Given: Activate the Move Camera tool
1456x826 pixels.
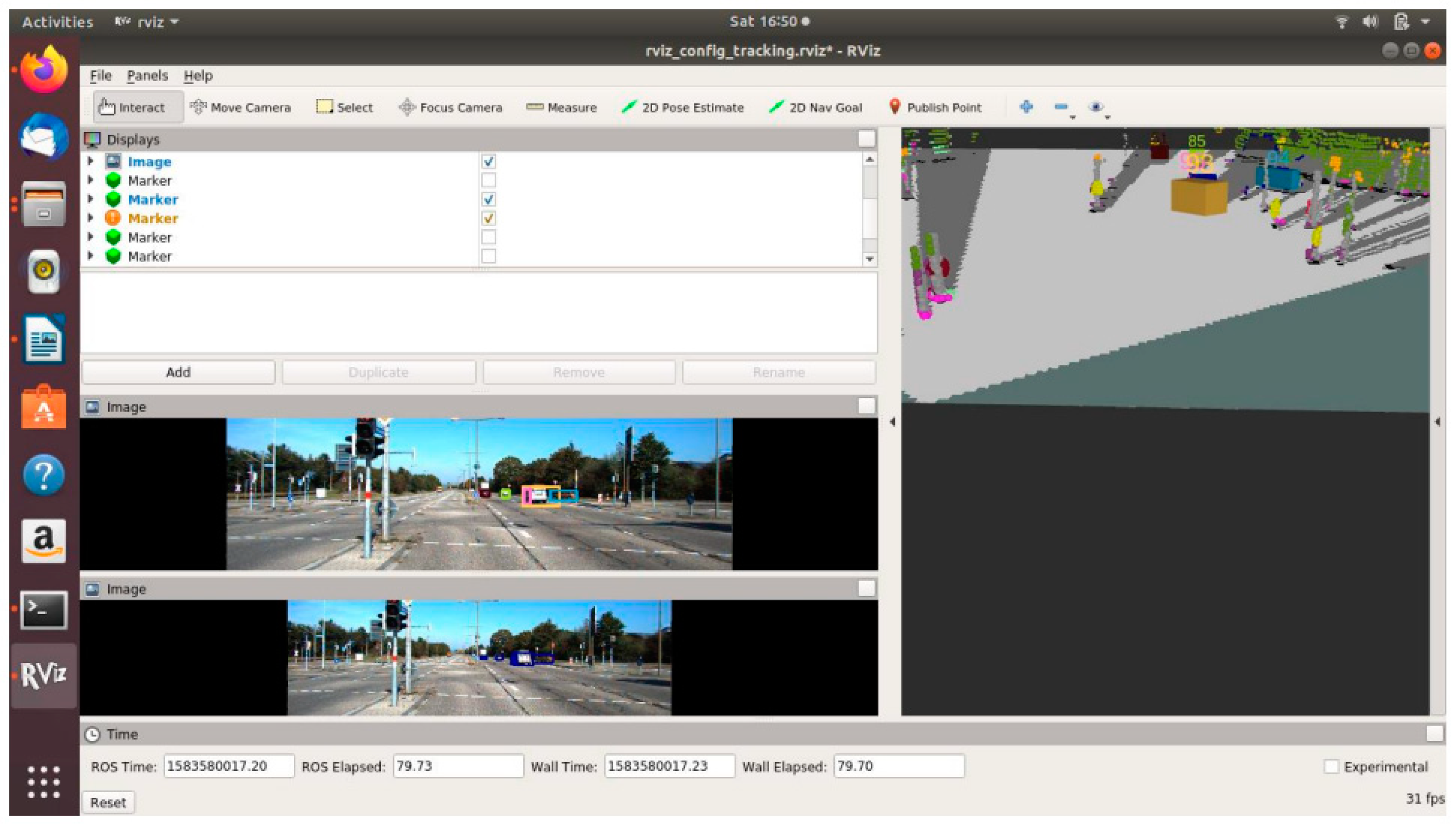Looking at the screenshot, I should click(240, 107).
